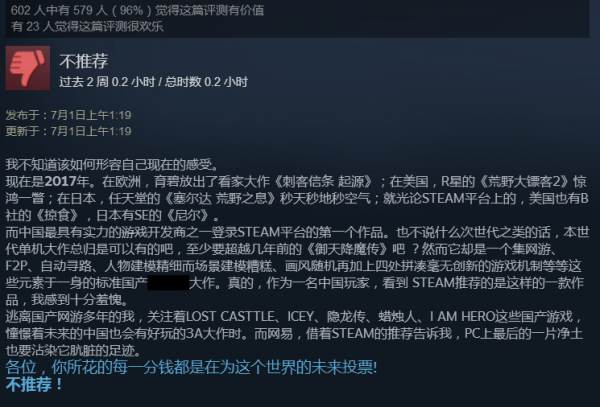600x407 pixels.
Task: Click the black censored block in review
Action: click(x=168, y=283)
